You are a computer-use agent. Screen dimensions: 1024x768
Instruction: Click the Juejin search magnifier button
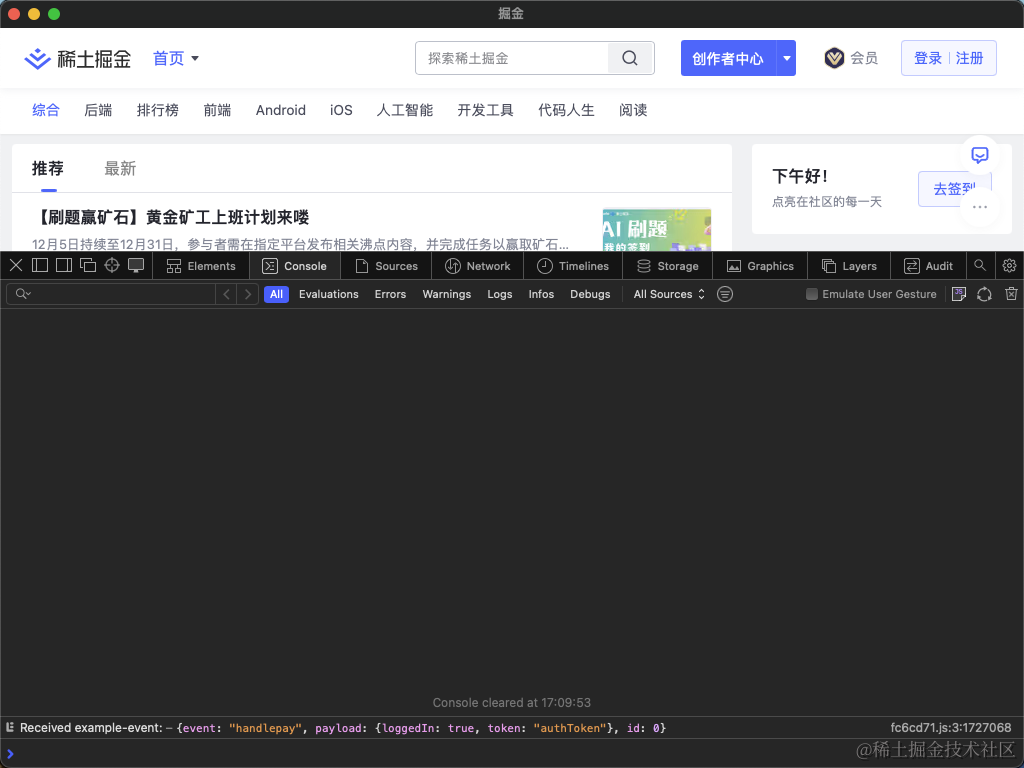(630, 58)
